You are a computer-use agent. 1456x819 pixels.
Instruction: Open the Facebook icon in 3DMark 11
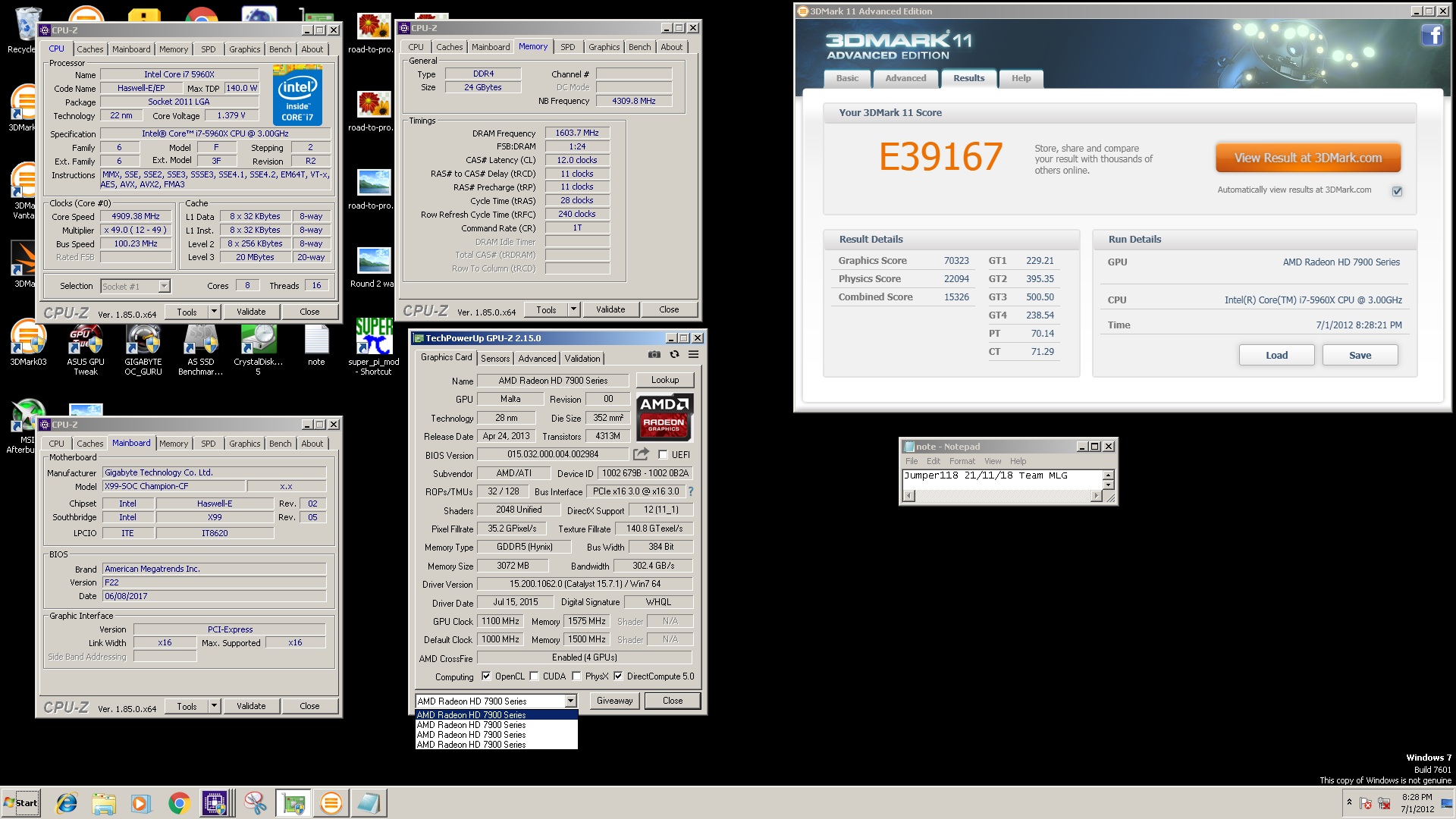click(1432, 35)
